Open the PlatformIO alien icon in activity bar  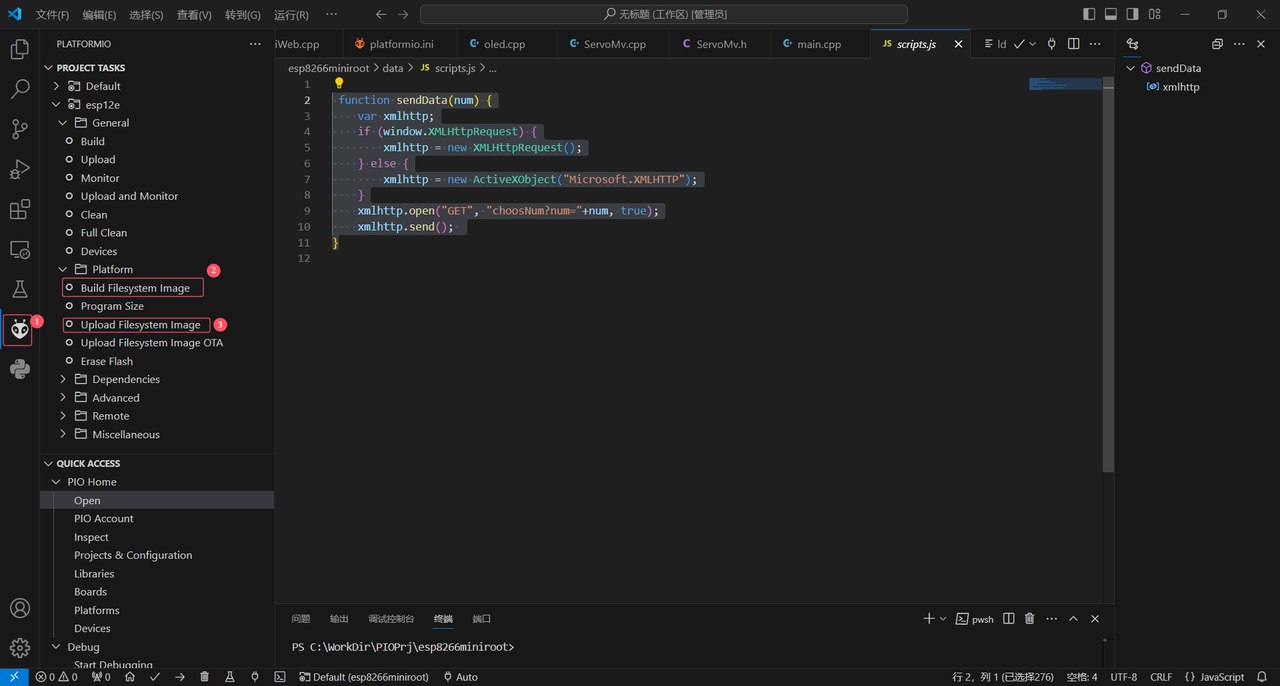tap(19, 329)
